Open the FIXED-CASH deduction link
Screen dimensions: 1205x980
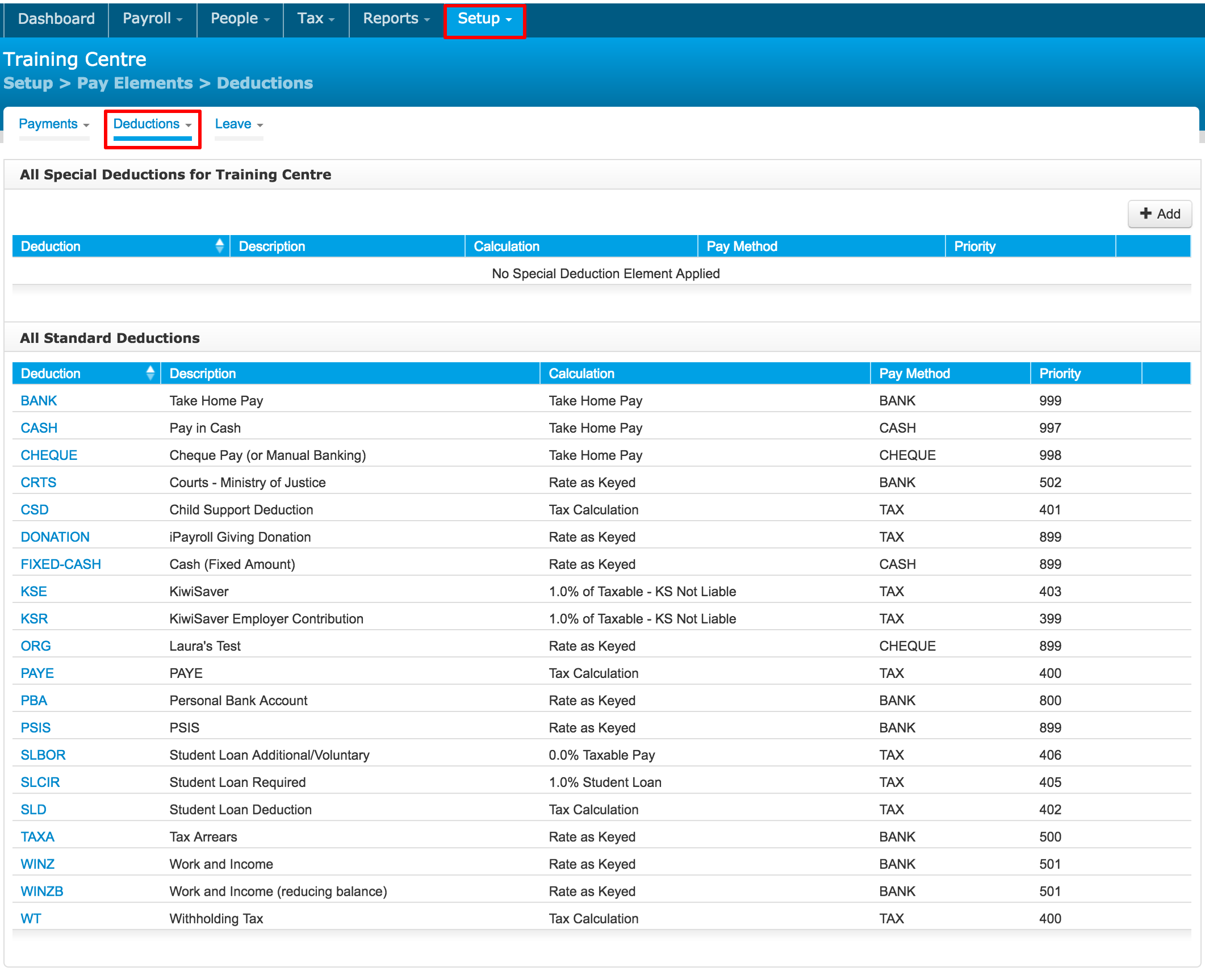[61, 564]
